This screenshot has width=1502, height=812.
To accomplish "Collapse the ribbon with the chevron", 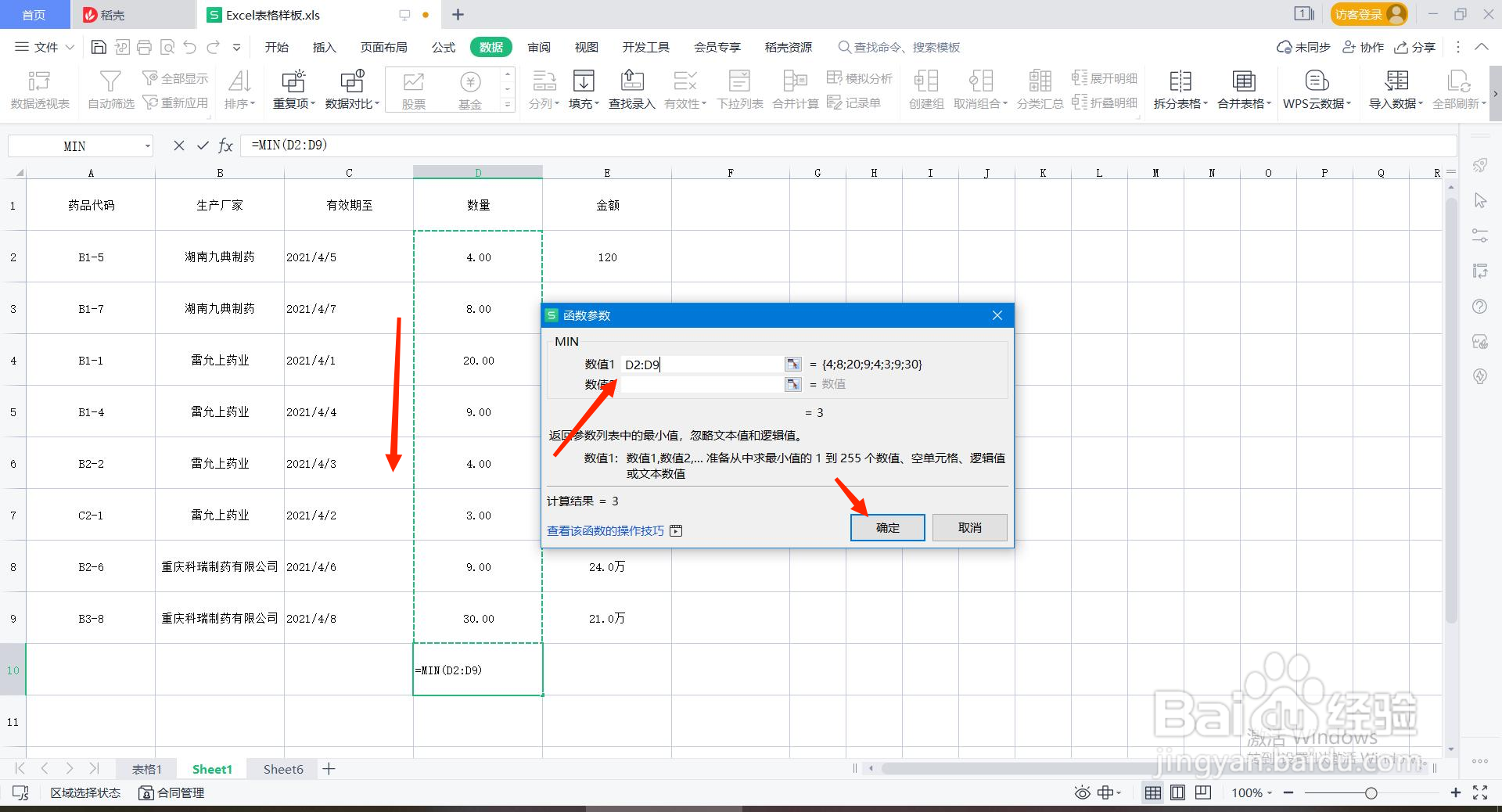I will pyautogui.click(x=1482, y=47).
